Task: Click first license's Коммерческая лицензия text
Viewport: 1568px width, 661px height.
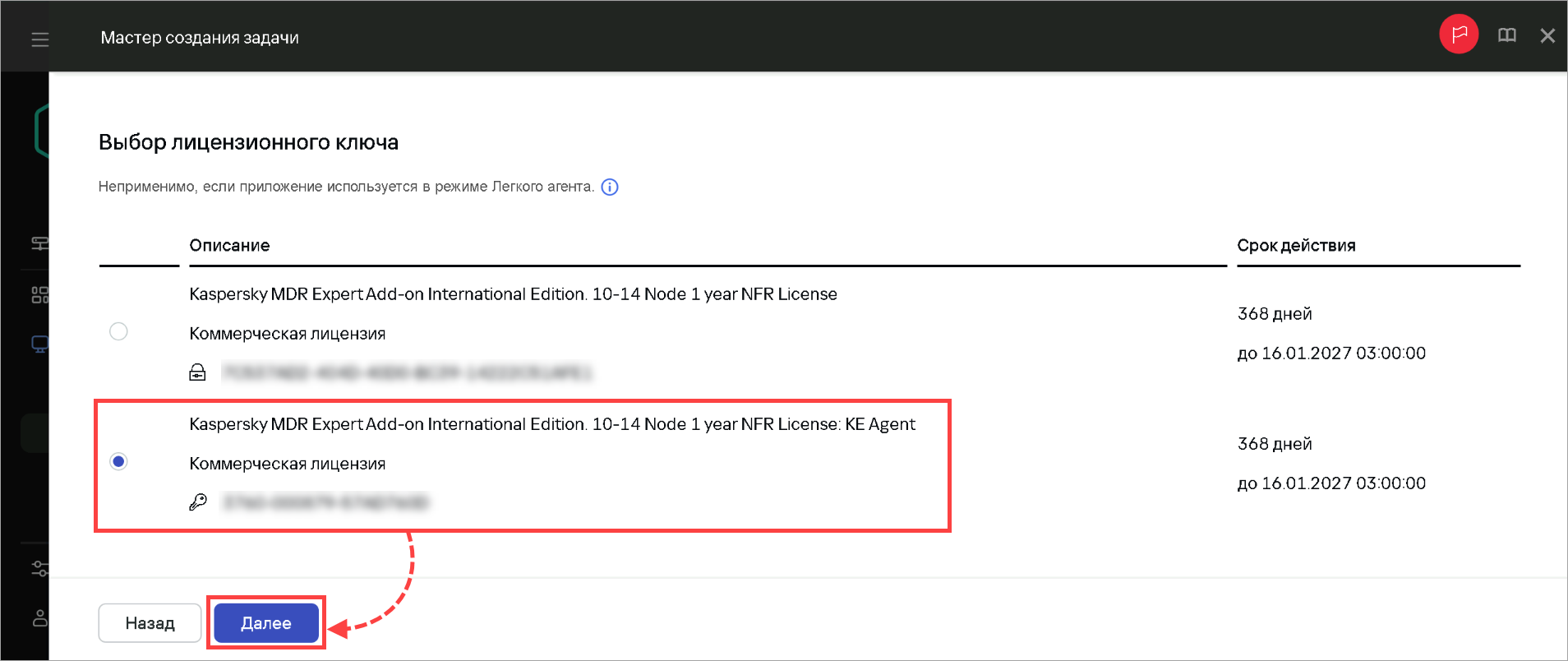Action: tap(287, 334)
